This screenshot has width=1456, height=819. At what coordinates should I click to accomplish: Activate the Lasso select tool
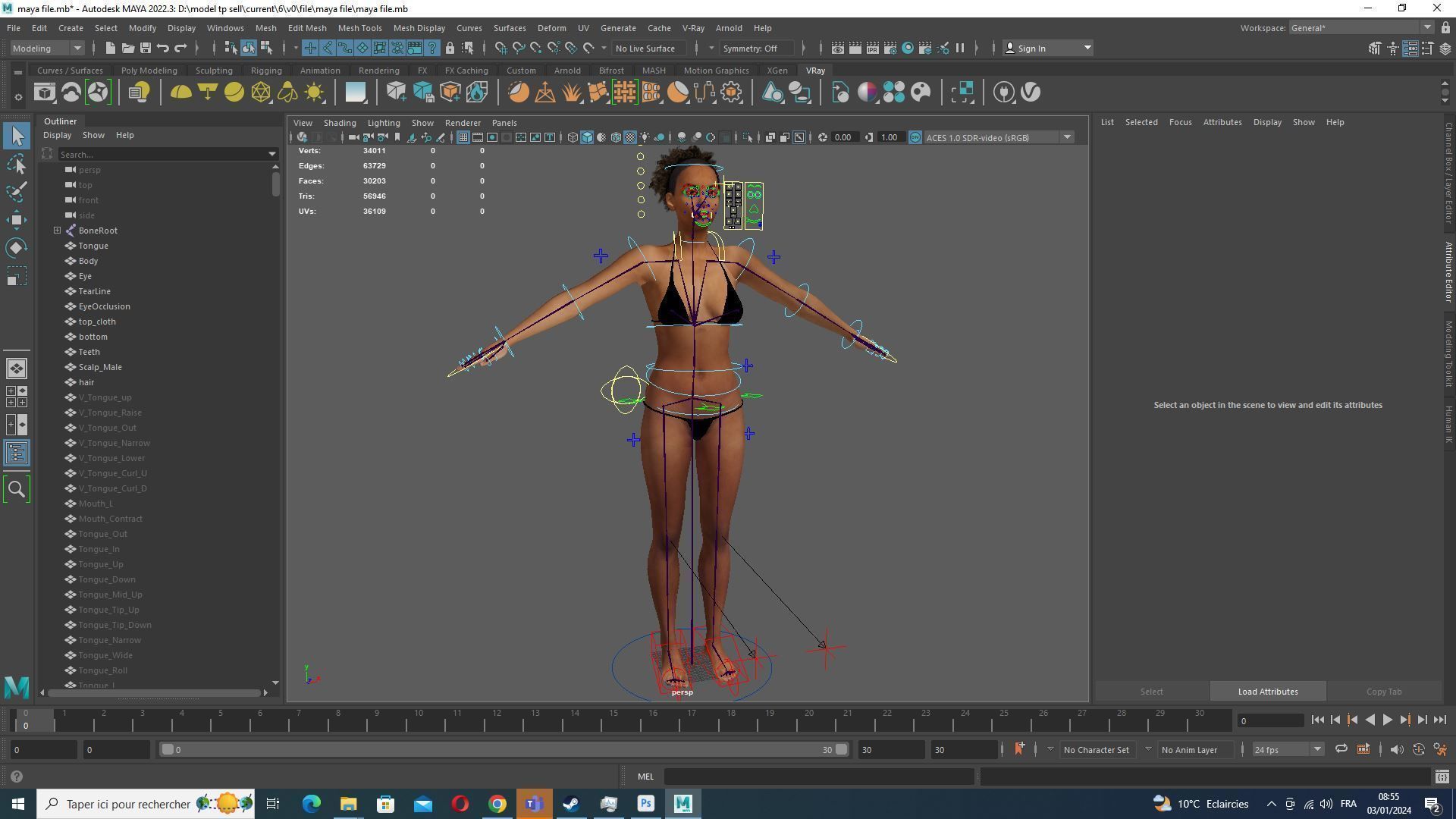click(17, 165)
